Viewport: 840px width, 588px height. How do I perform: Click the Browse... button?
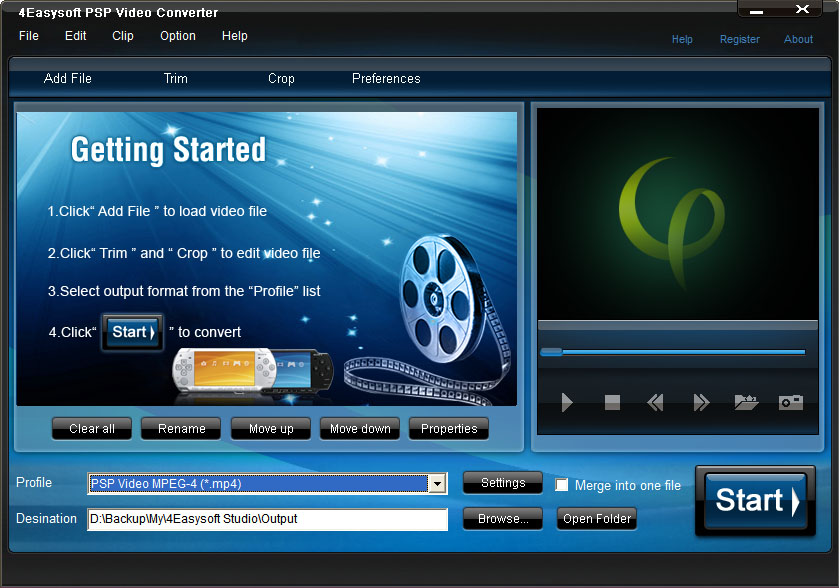click(x=503, y=518)
